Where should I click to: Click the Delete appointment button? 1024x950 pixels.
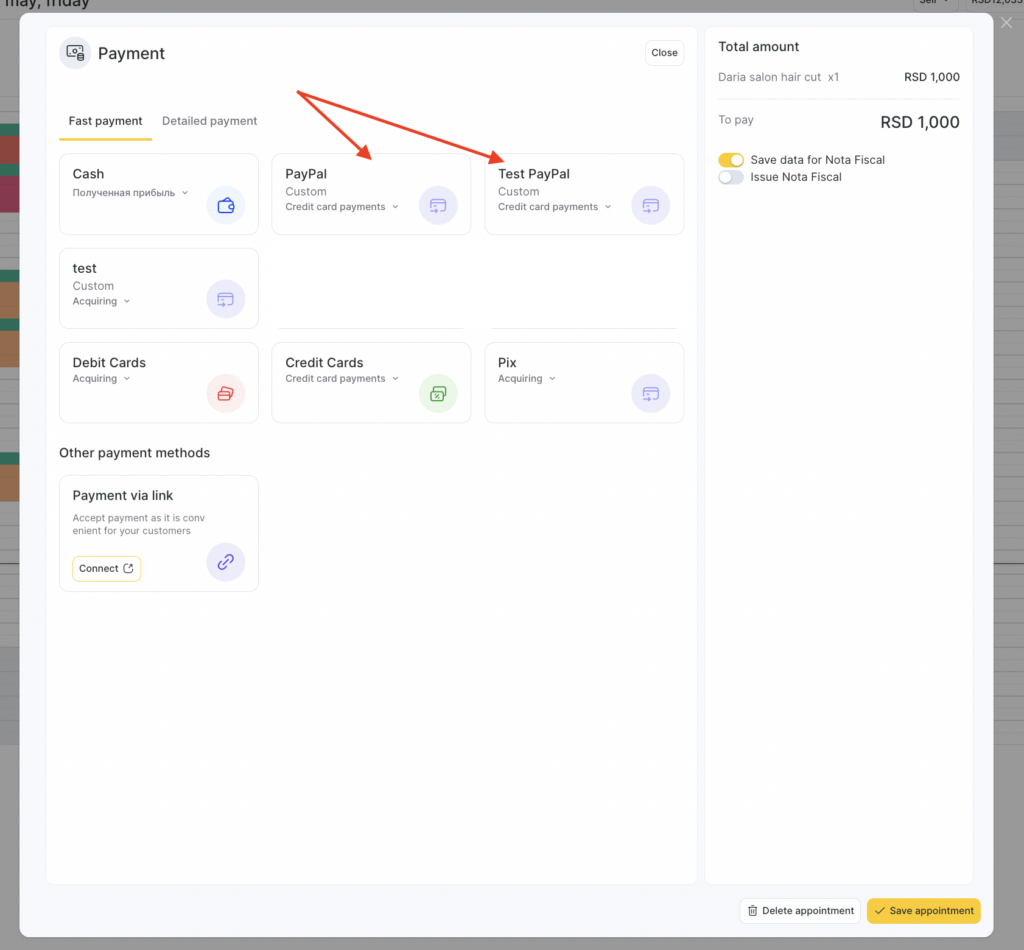[x=800, y=911]
